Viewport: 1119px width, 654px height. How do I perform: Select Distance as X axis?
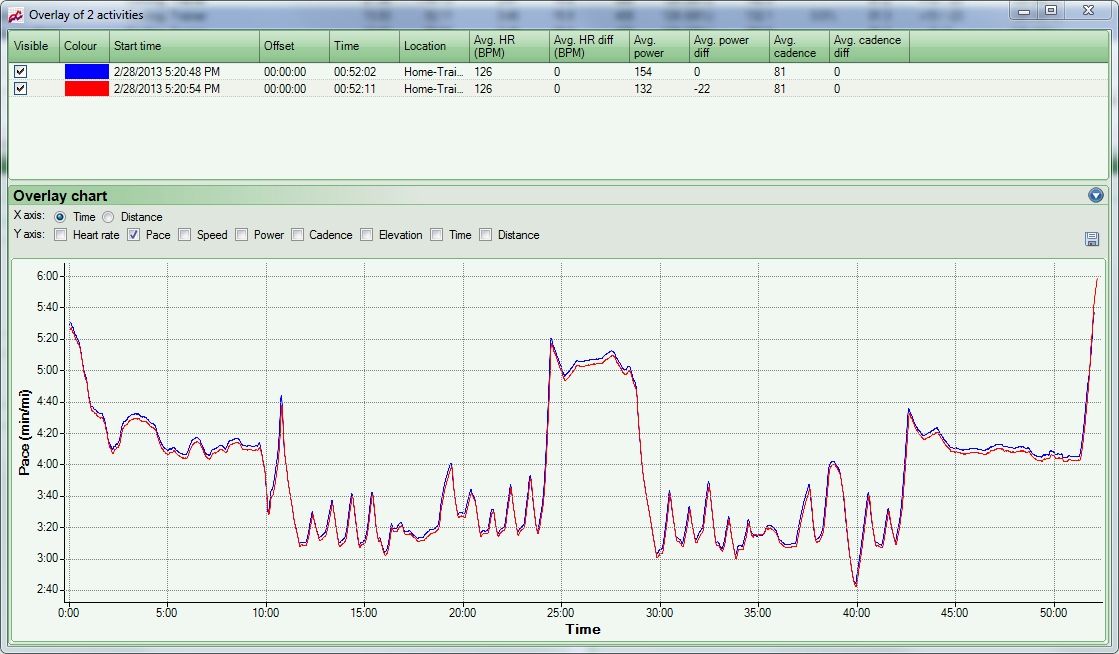click(x=108, y=217)
